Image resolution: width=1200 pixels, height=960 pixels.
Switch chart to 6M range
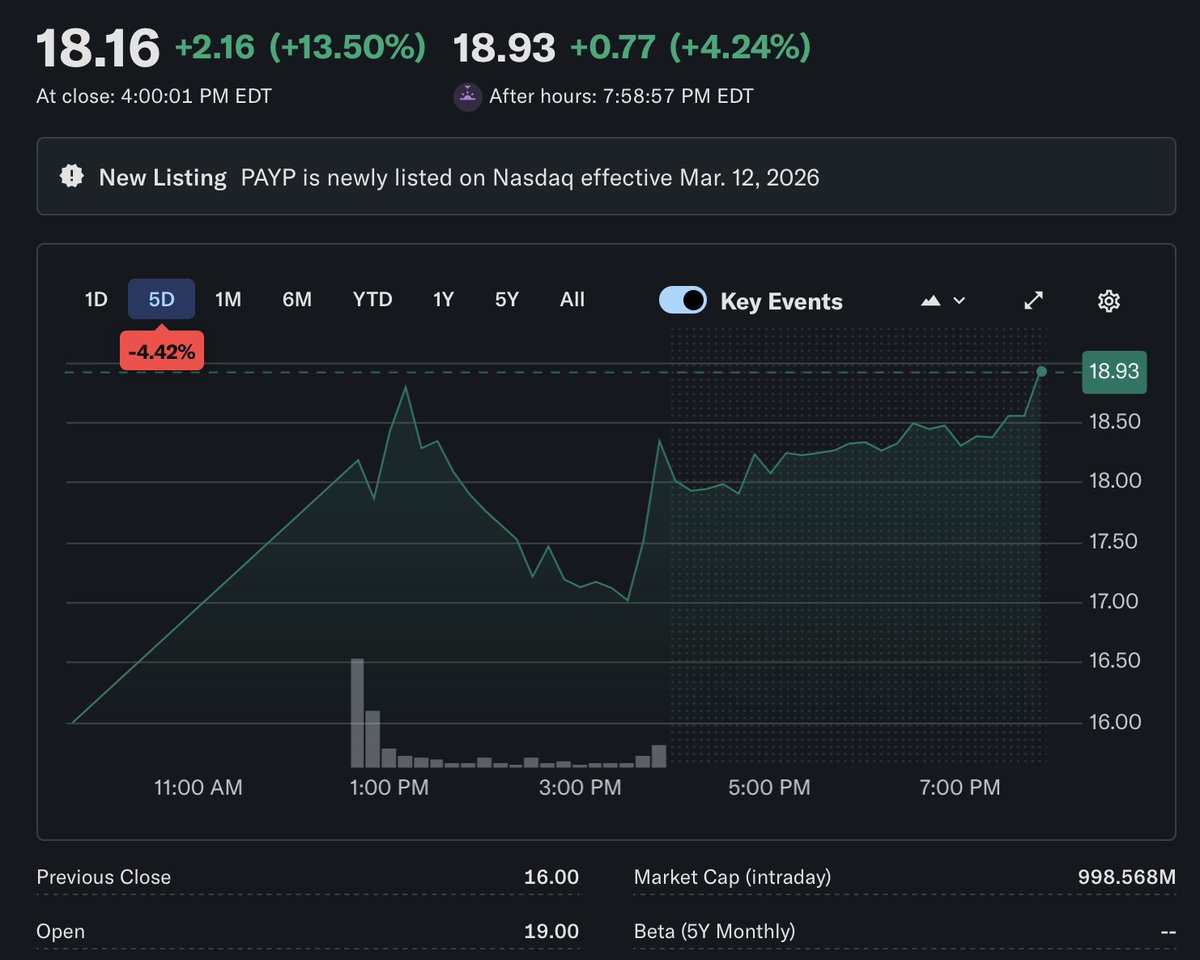point(297,299)
